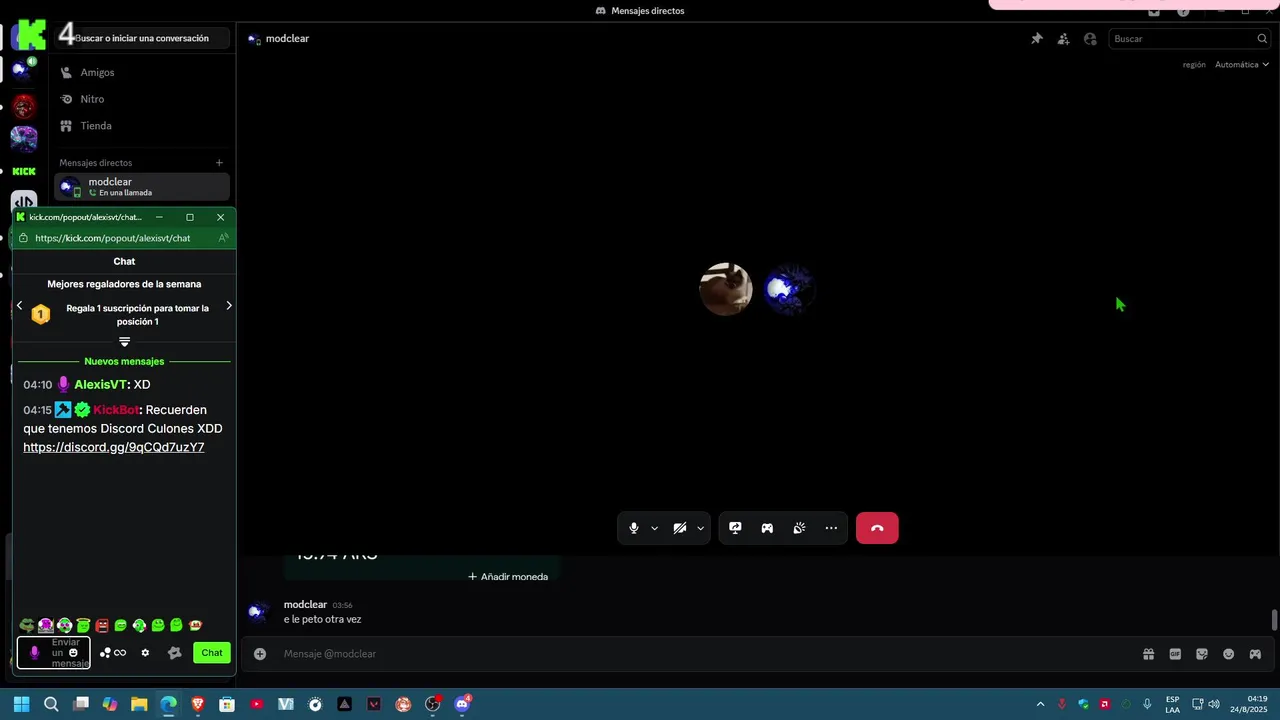
Task: Open the Discord invite link in Kick chat
Action: click(x=113, y=447)
